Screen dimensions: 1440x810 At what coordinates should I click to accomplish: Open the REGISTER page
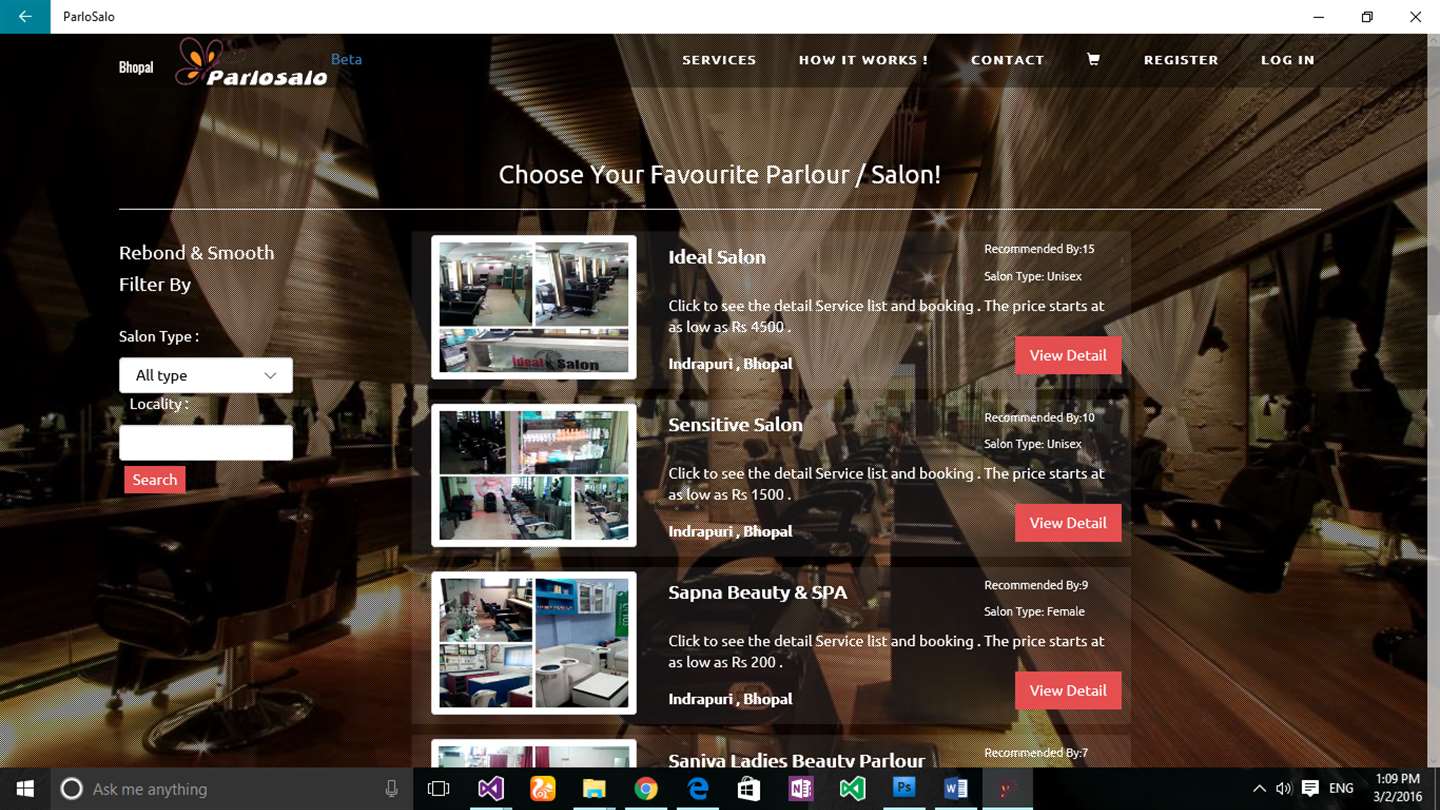1181,60
